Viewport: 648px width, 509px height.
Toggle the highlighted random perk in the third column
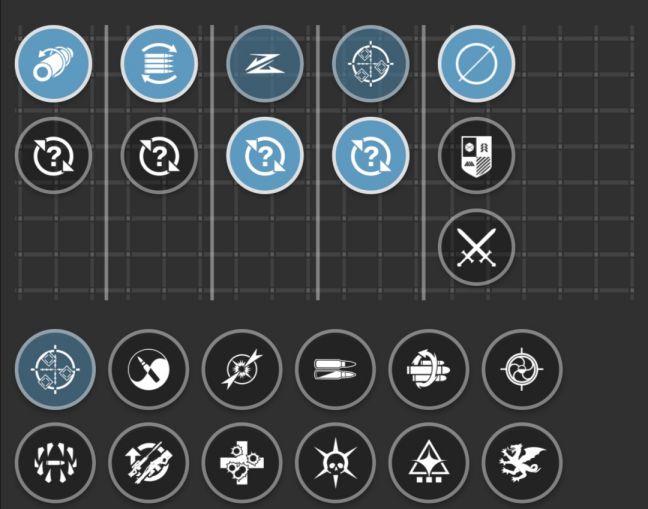pos(265,155)
